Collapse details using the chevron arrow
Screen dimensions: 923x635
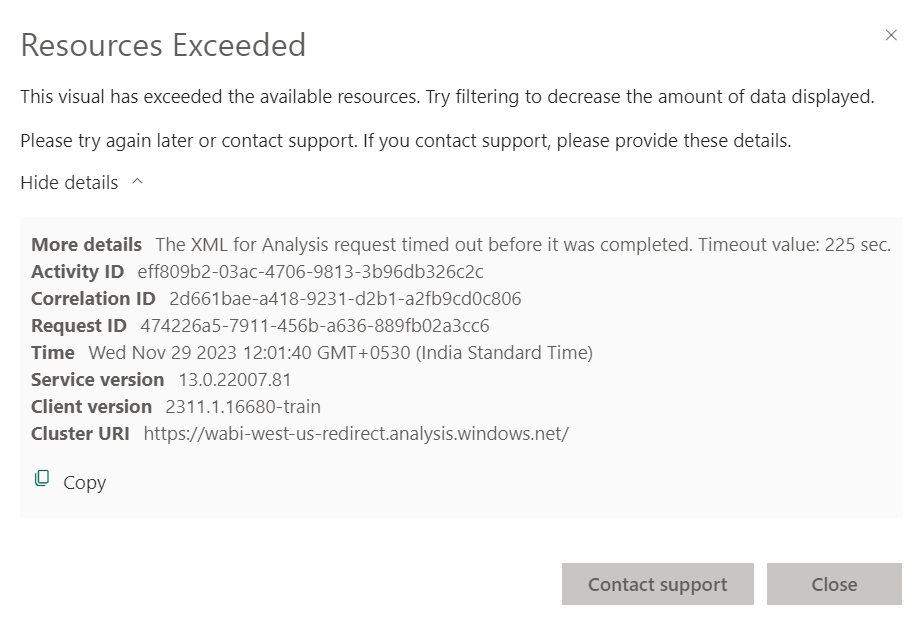(137, 182)
